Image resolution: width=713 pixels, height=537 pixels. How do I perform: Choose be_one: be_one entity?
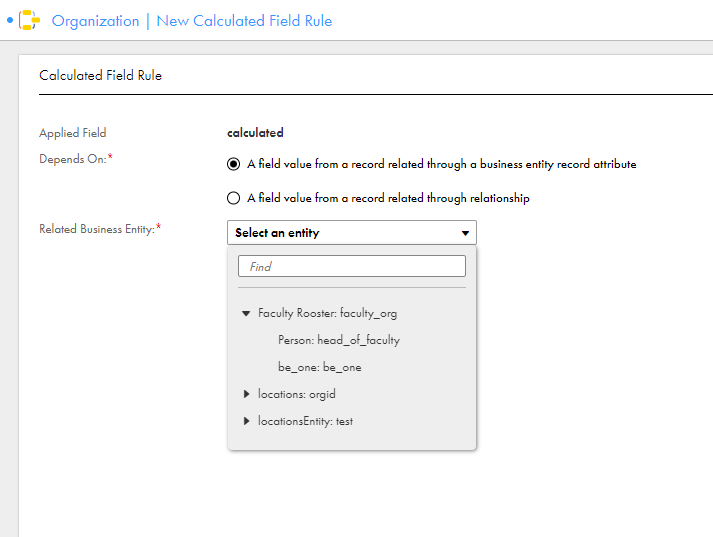pos(320,367)
